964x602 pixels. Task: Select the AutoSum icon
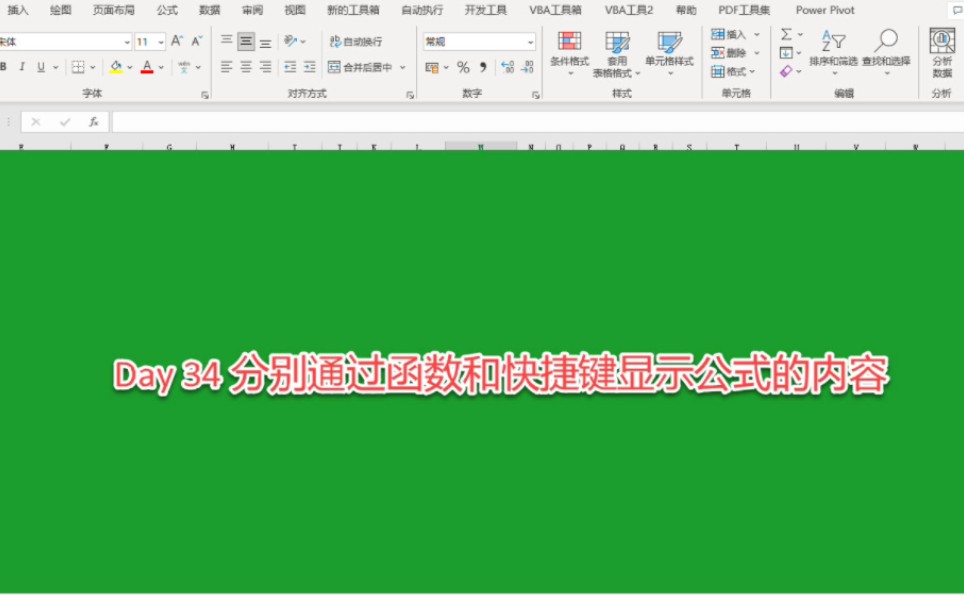[x=787, y=33]
